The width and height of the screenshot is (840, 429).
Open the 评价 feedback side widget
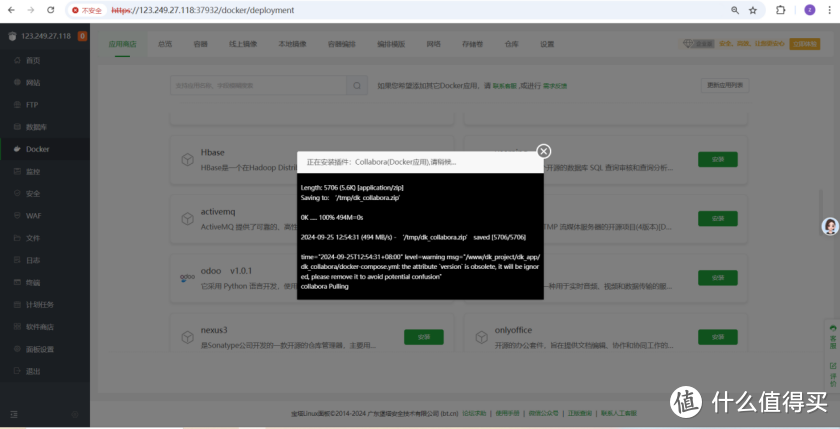click(x=832, y=374)
